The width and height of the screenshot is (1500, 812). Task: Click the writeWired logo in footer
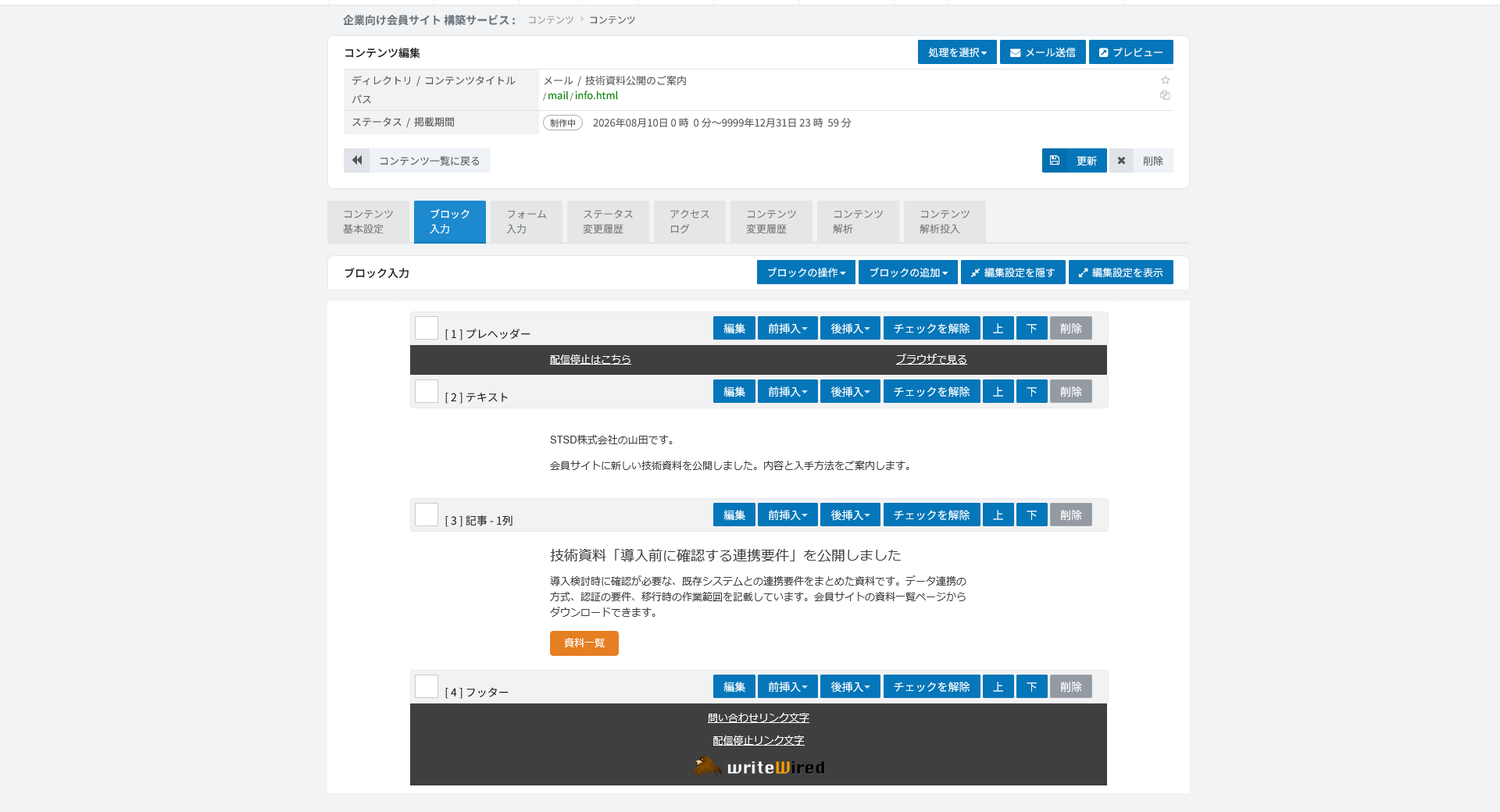(759, 767)
